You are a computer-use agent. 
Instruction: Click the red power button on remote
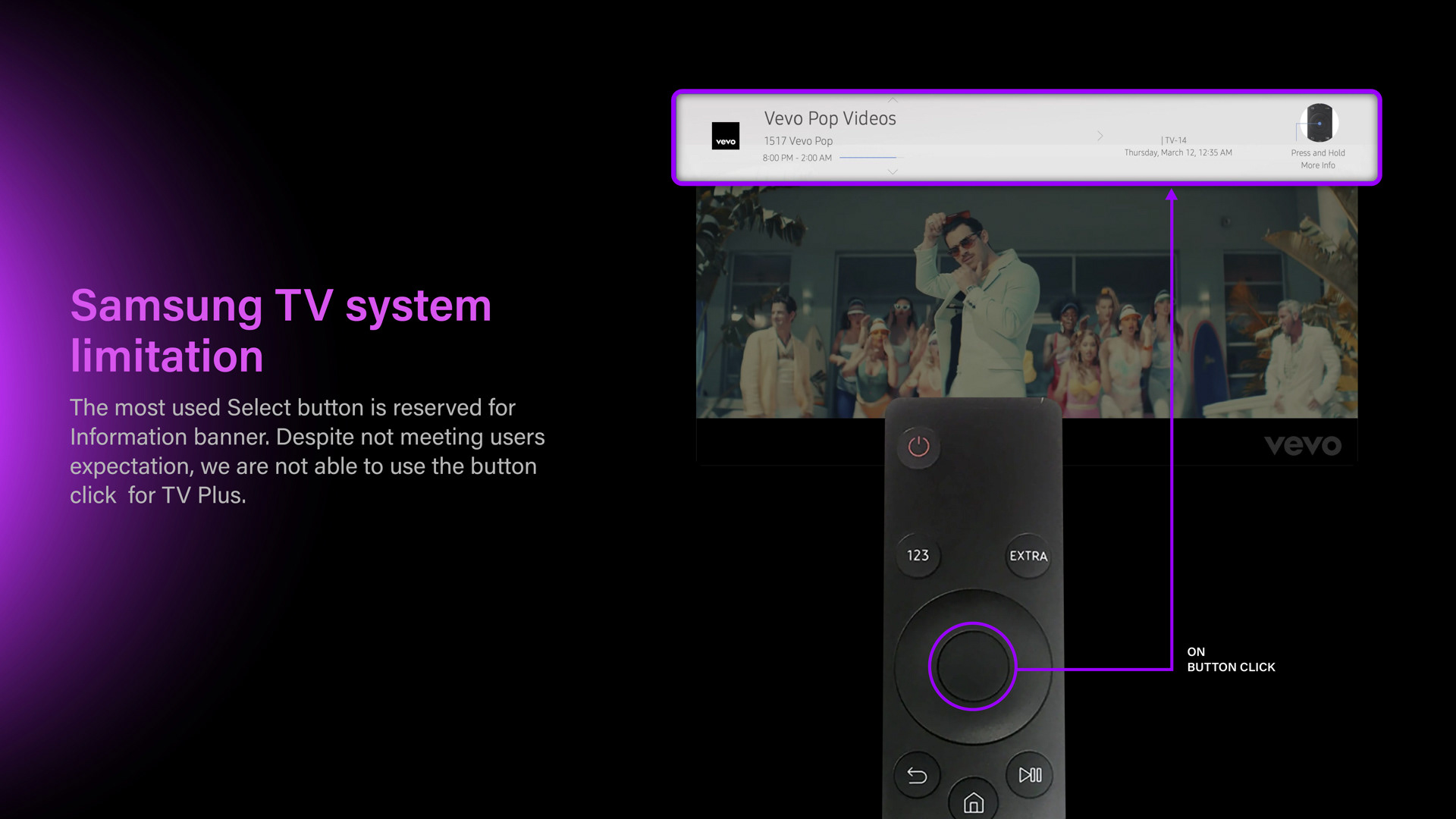coord(918,447)
